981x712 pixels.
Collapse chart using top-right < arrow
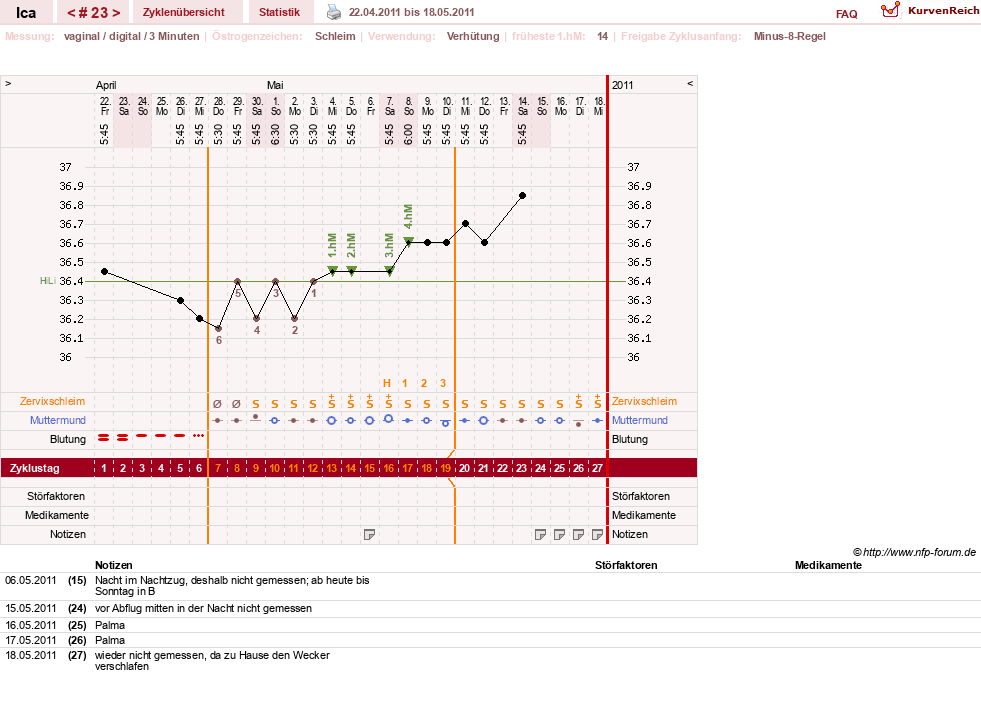690,83
